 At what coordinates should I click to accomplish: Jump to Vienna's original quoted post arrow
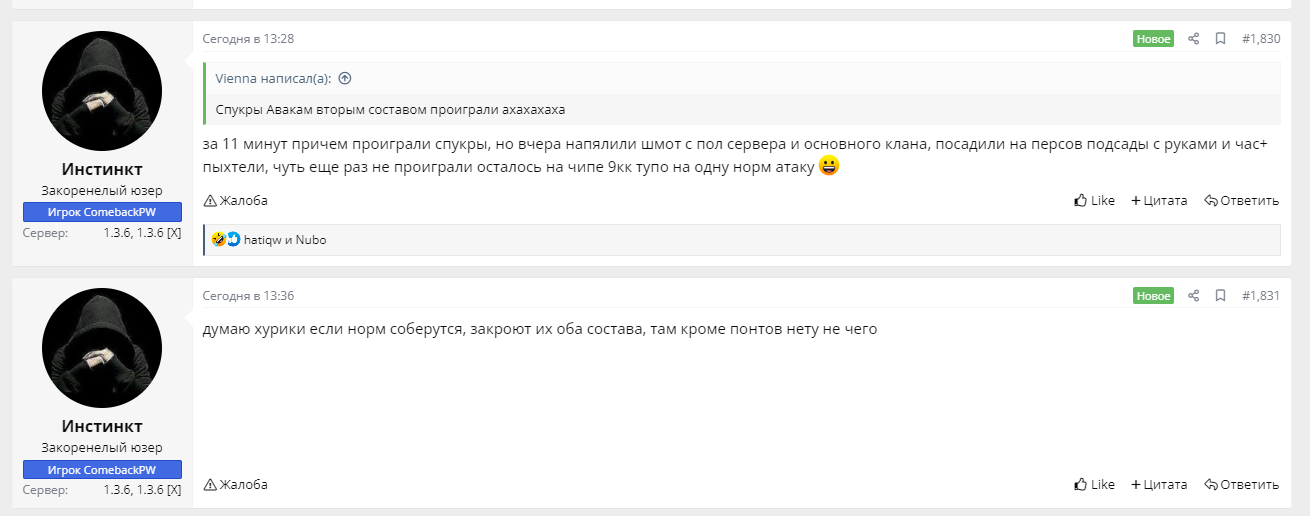coord(345,78)
